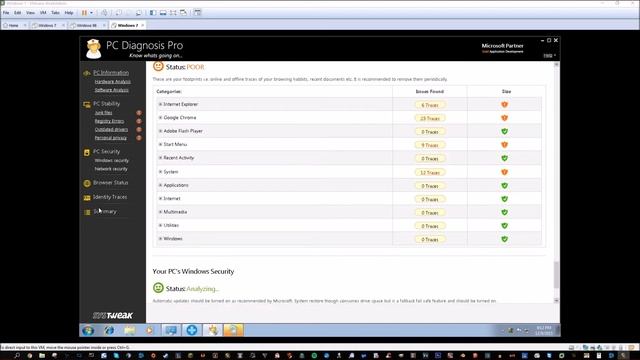
Task: Click the blue plus taskbar application icon
Action: (x=192, y=330)
